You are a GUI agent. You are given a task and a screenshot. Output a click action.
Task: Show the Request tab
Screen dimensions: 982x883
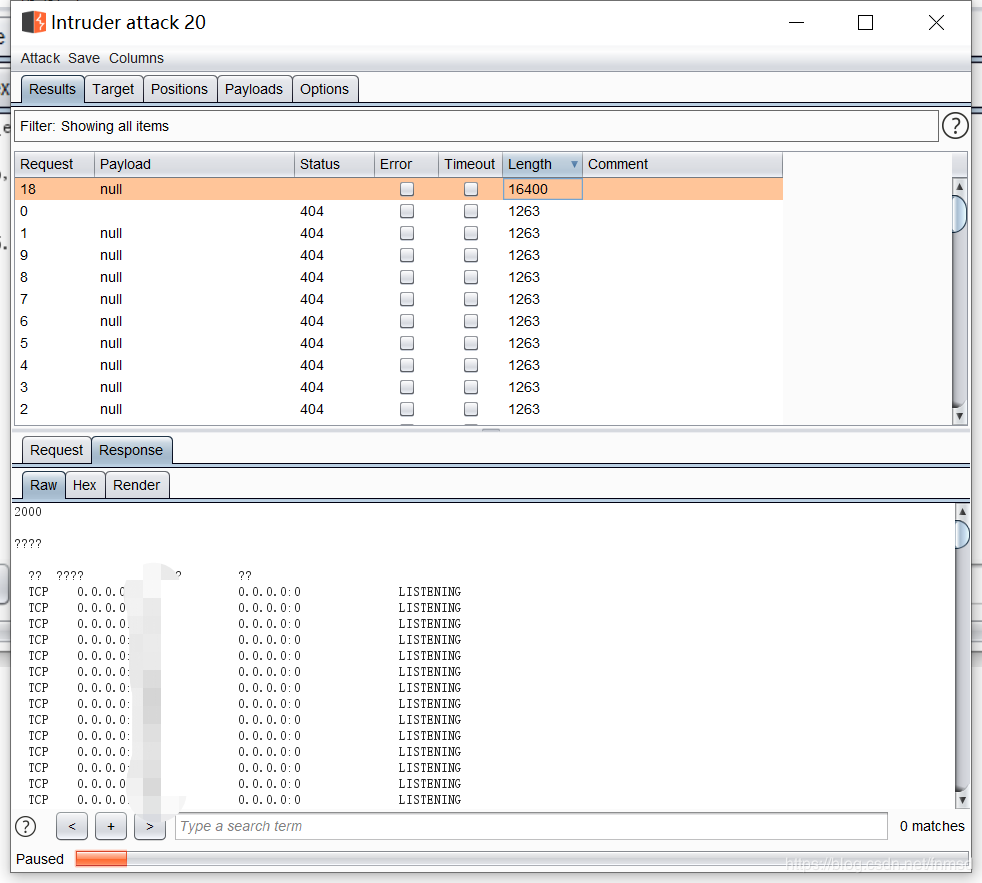56,450
